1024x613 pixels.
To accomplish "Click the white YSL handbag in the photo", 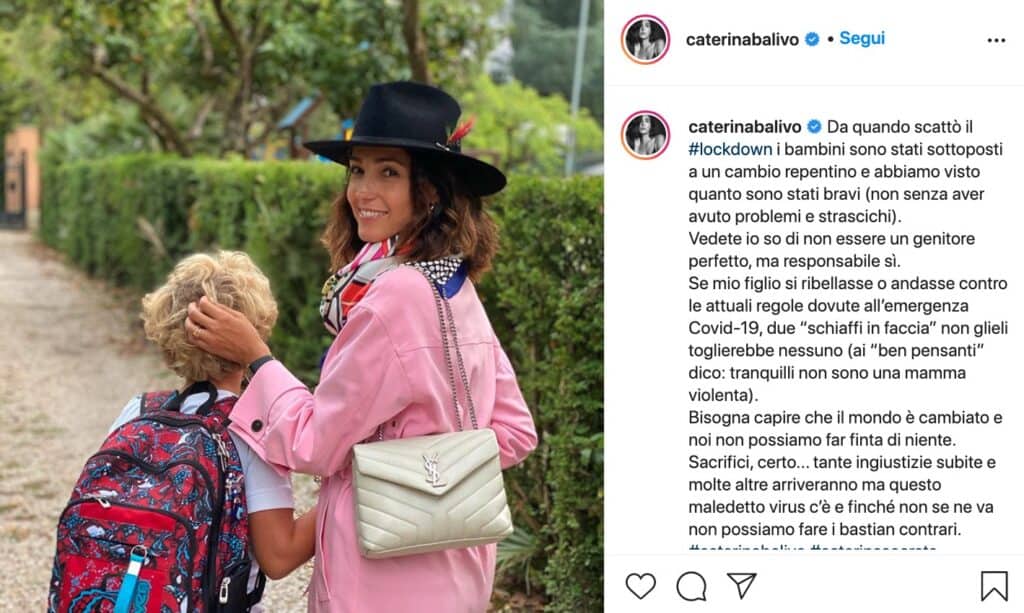I will pos(432,492).
